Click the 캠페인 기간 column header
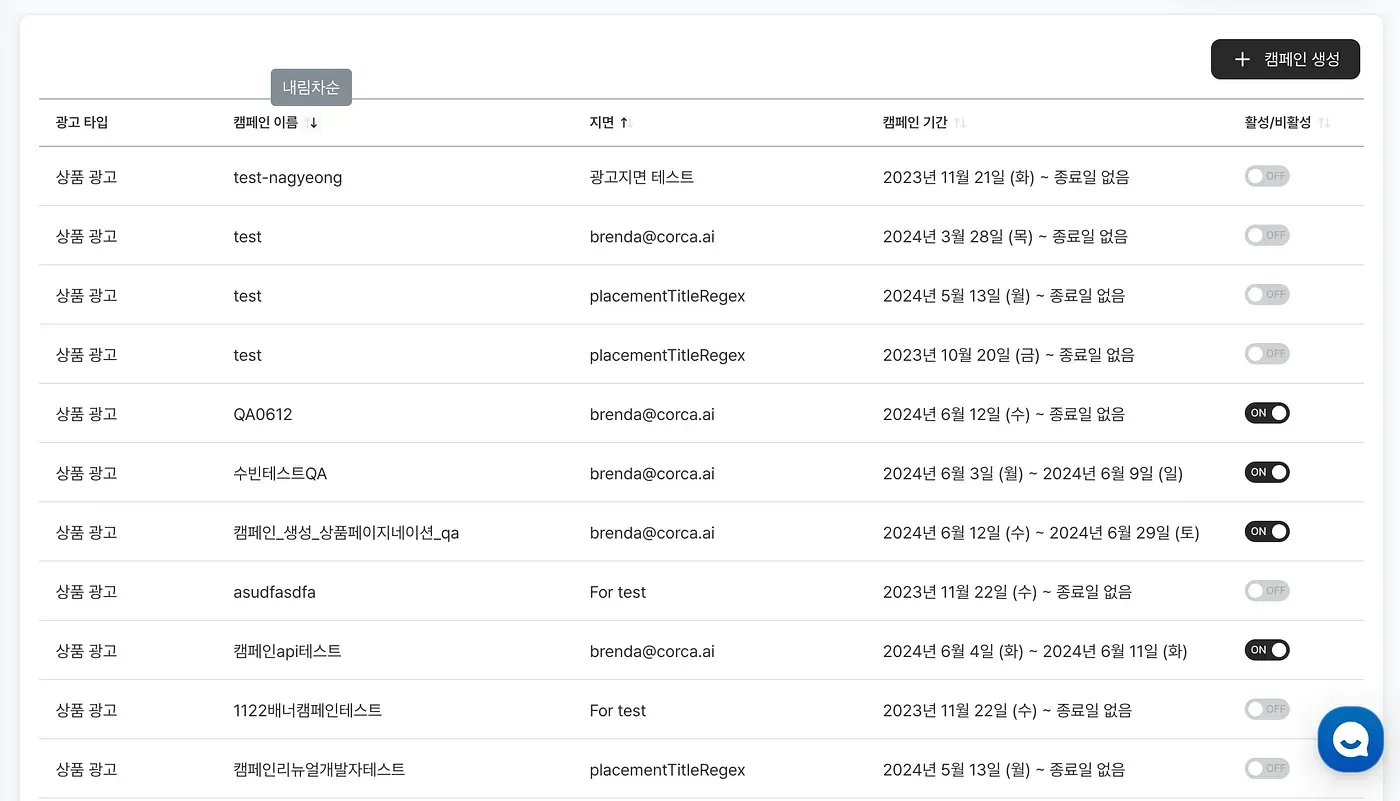The image size is (1400, 801). 915,123
